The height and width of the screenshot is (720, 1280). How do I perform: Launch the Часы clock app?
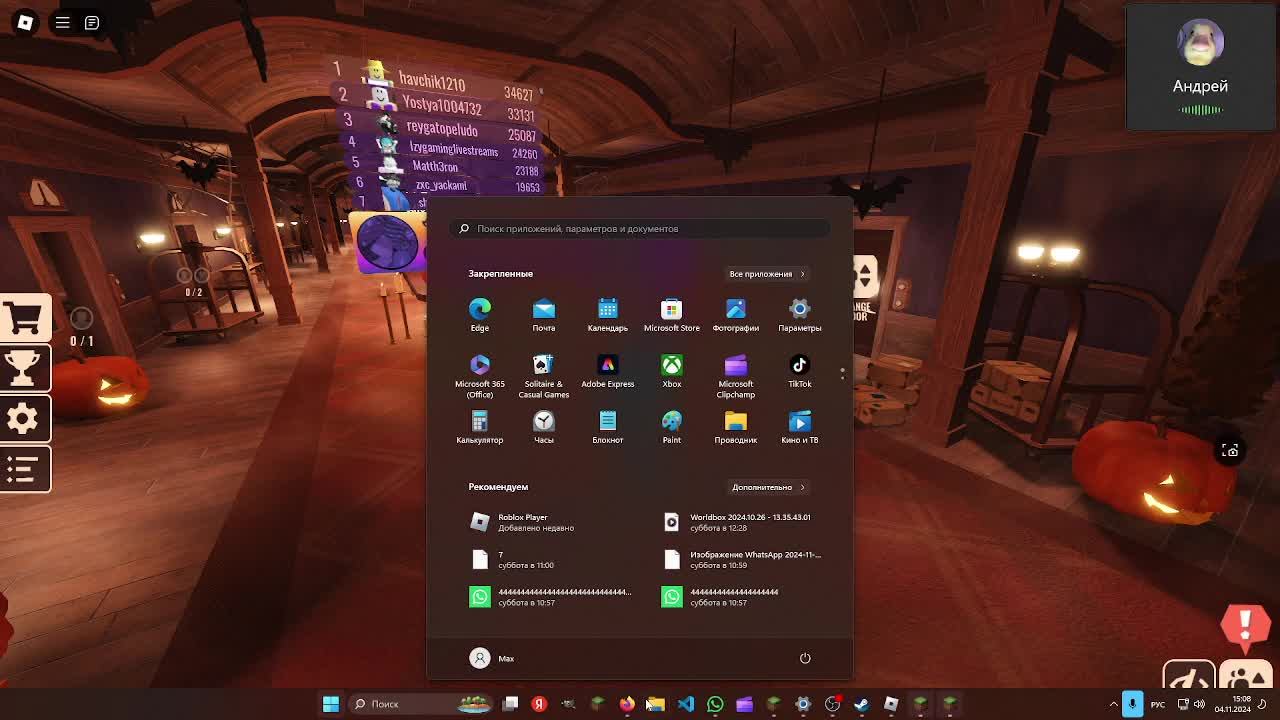point(544,426)
